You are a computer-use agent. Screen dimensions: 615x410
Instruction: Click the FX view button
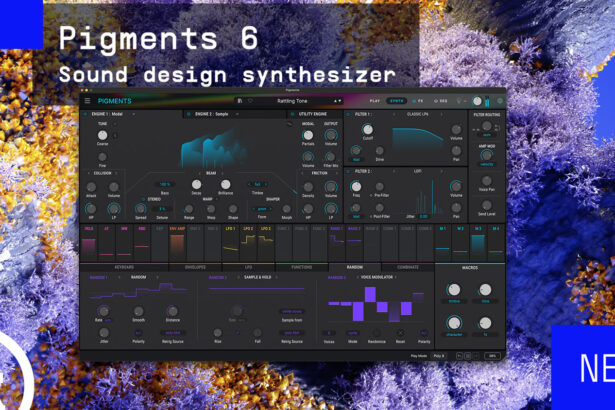click(418, 101)
